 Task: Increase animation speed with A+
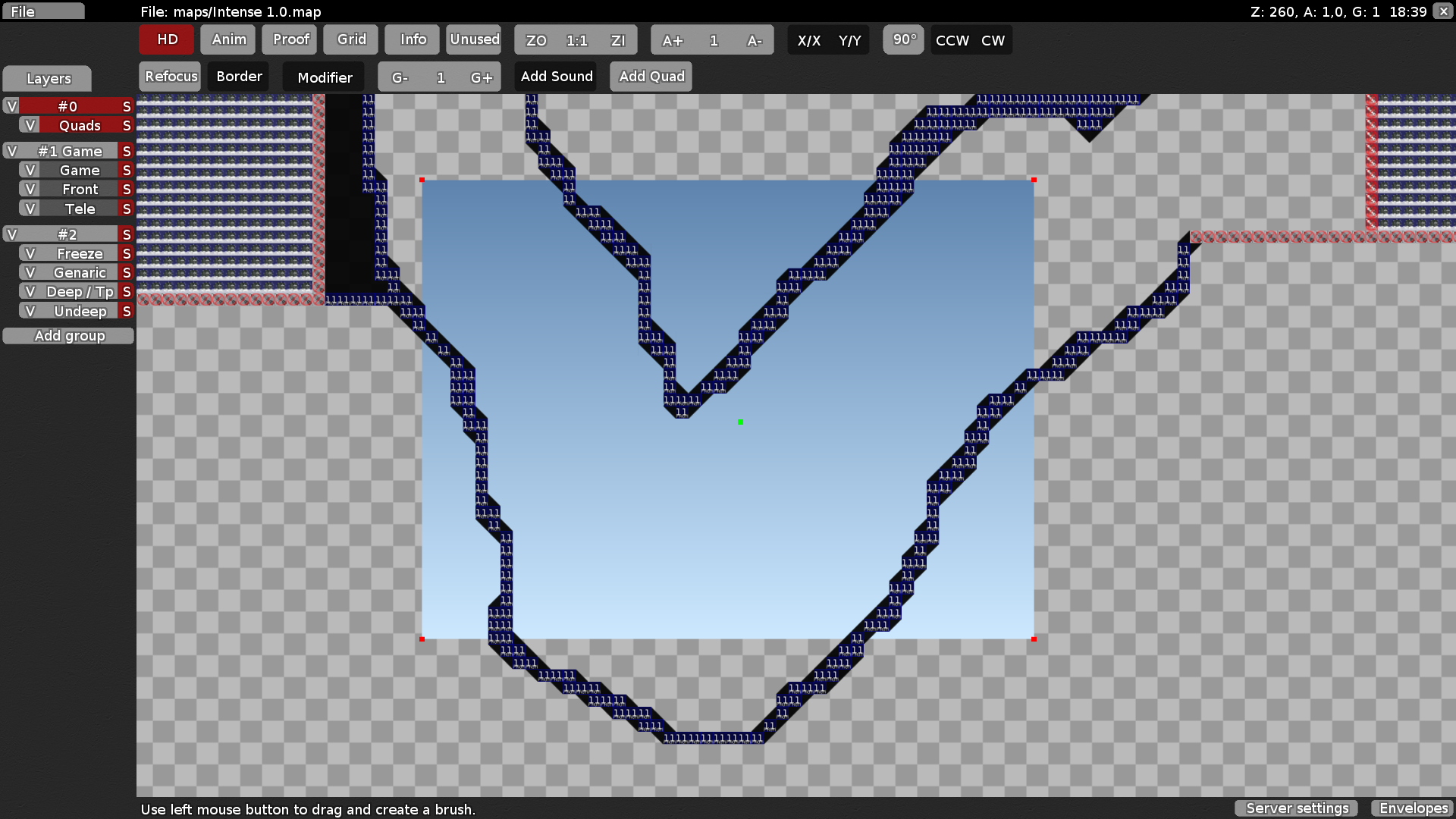click(x=672, y=40)
